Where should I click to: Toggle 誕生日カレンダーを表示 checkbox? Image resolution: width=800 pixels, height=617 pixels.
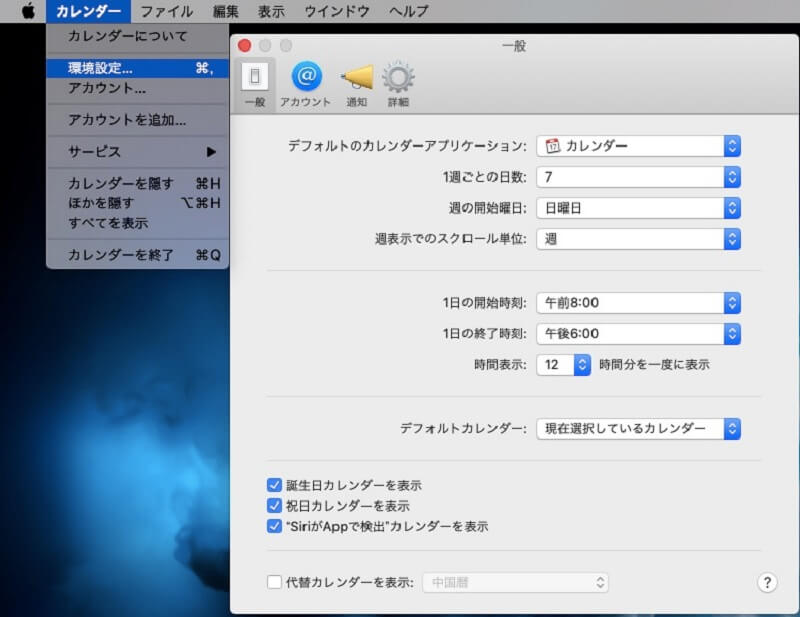click(x=274, y=485)
